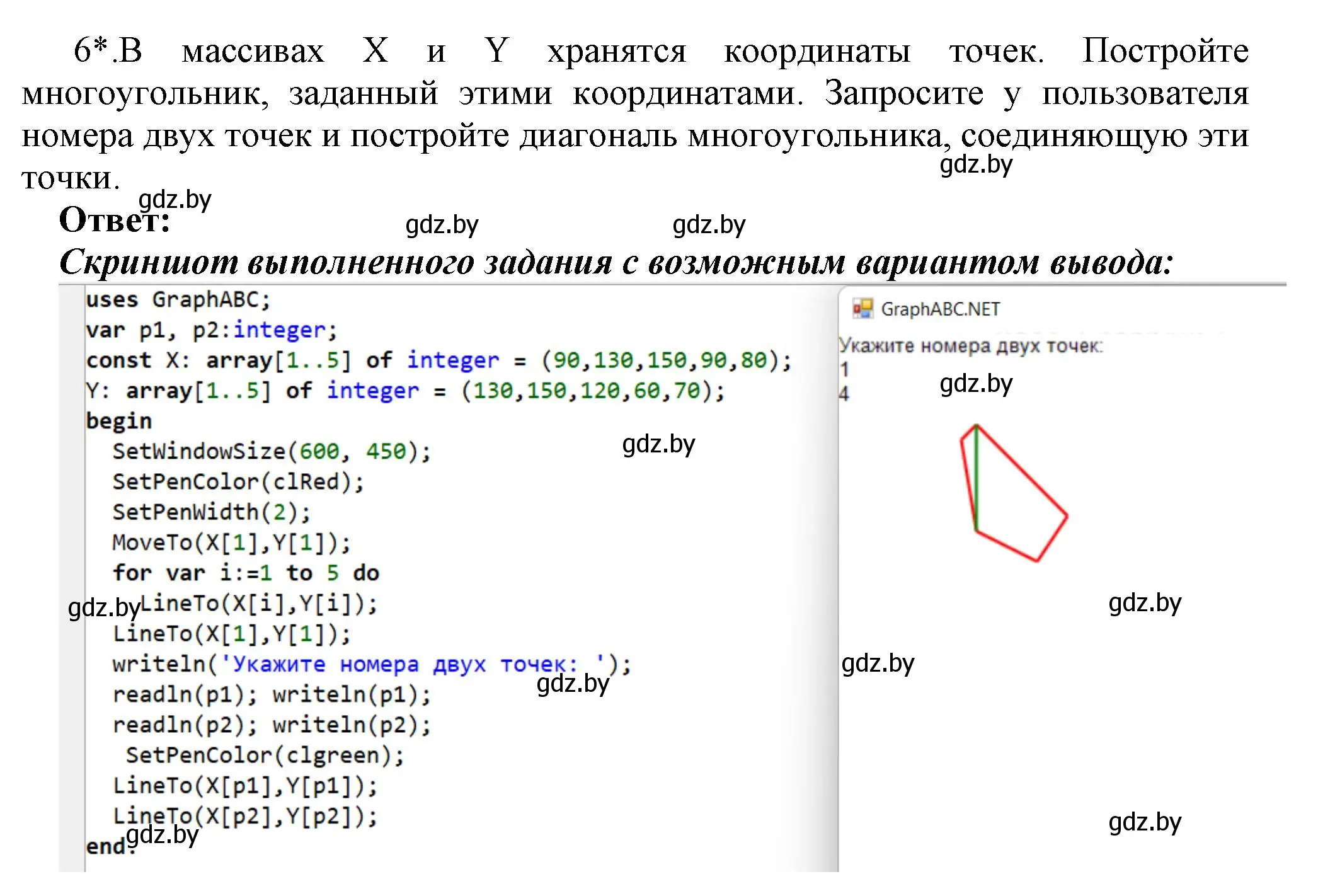Click the 'begin' keyword line

point(119,421)
